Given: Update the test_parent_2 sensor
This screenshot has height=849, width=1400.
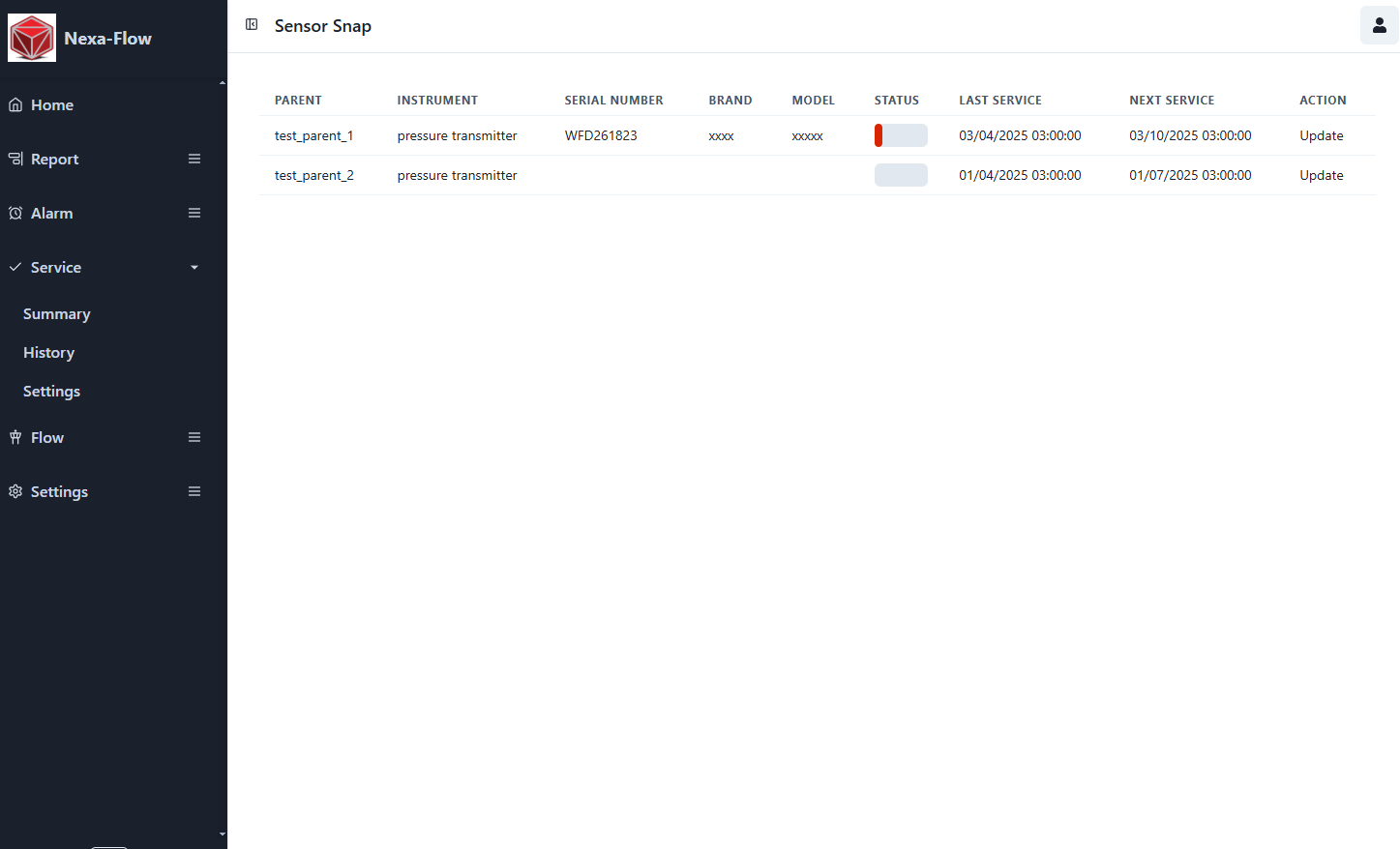Looking at the screenshot, I should tap(1321, 175).
